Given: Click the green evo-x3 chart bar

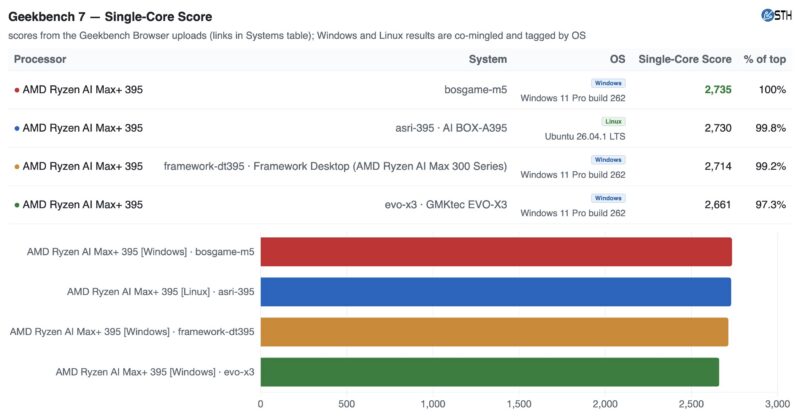Looking at the screenshot, I should 490,372.
